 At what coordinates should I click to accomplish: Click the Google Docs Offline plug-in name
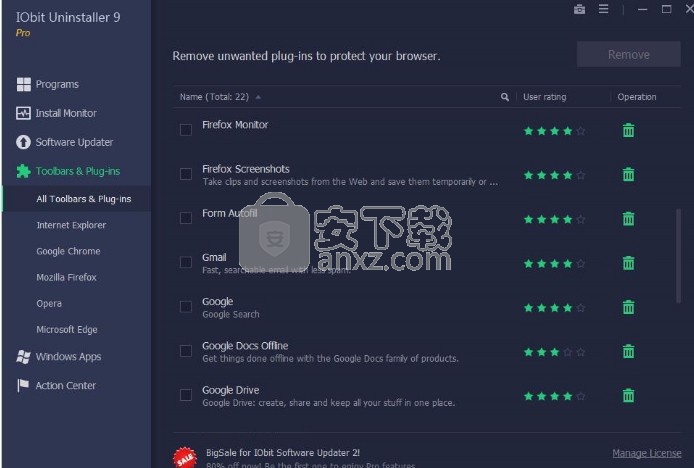245,346
